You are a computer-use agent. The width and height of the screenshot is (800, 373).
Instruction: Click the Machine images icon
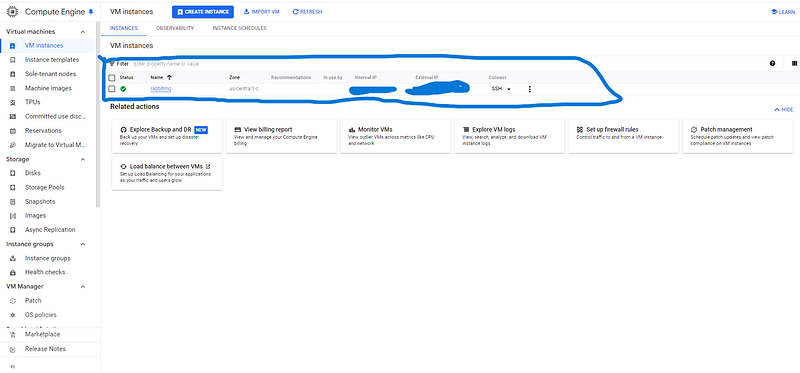[x=13, y=88]
